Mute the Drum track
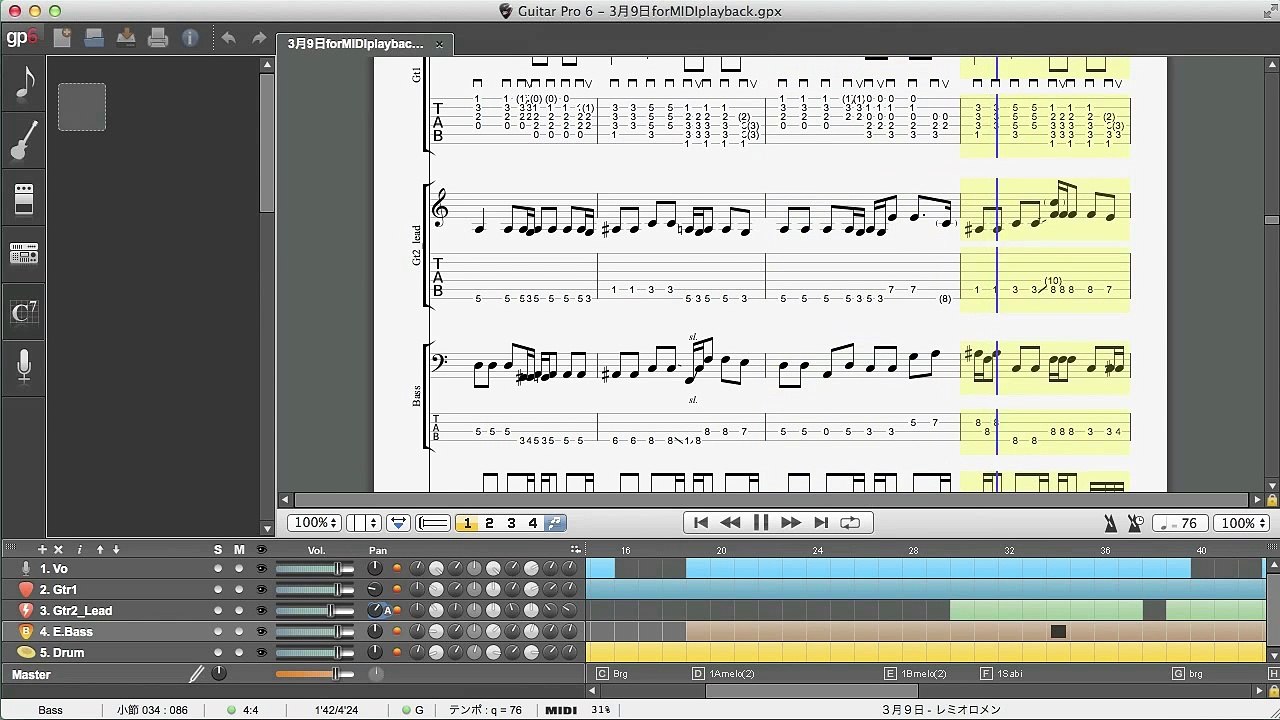This screenshot has height=720, width=1280. pos(239,653)
